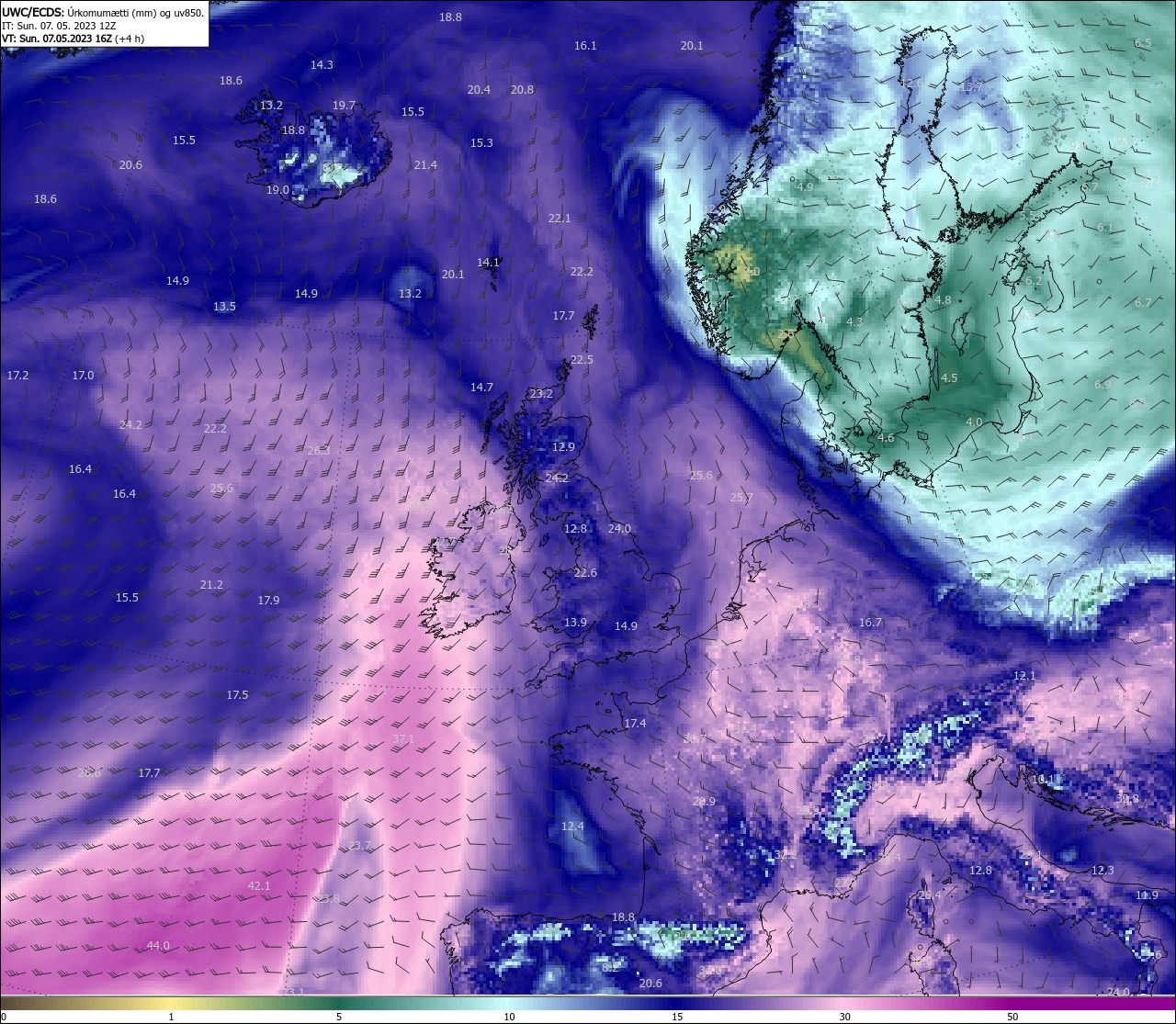
Task: Click the 15 label on the color scale
Action: [x=677, y=1017]
